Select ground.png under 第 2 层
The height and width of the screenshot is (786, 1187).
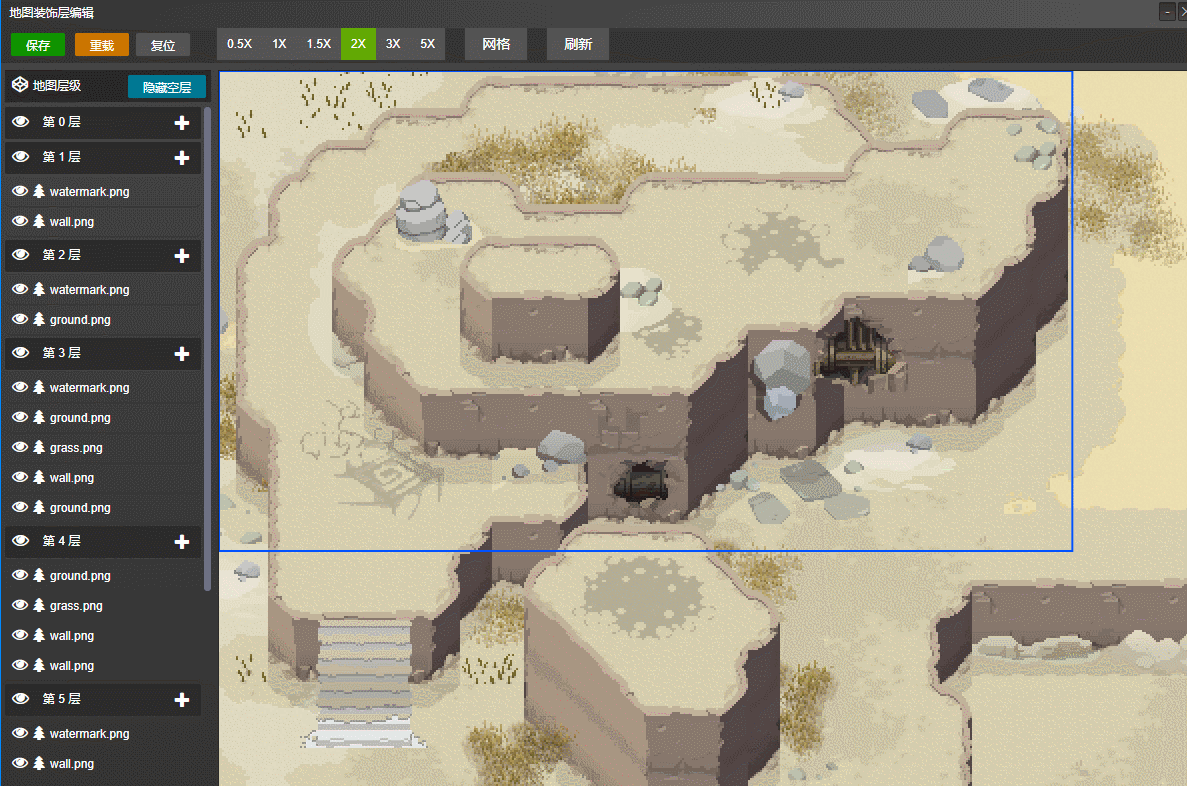(x=103, y=320)
